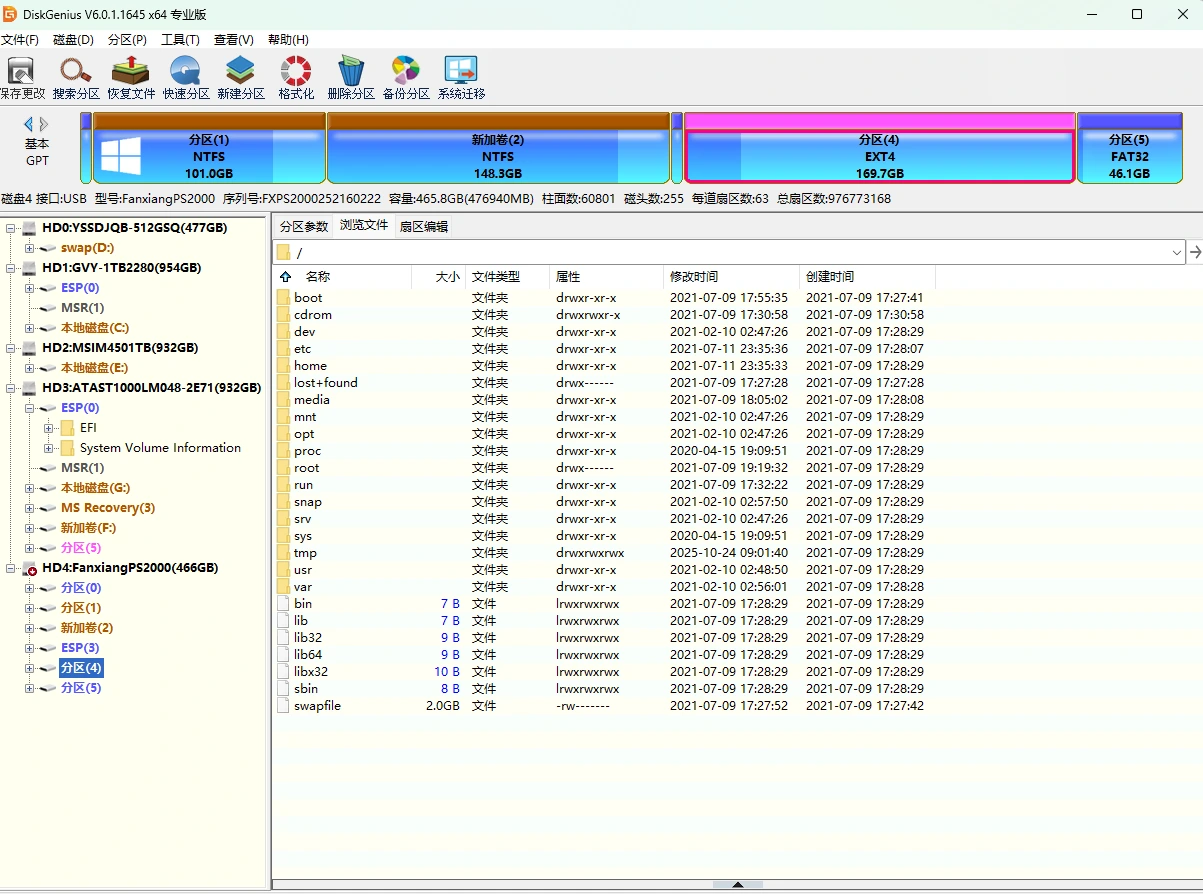Switch to the 扇区编辑 tab
Viewport: 1203px width, 894px height.
click(423, 226)
